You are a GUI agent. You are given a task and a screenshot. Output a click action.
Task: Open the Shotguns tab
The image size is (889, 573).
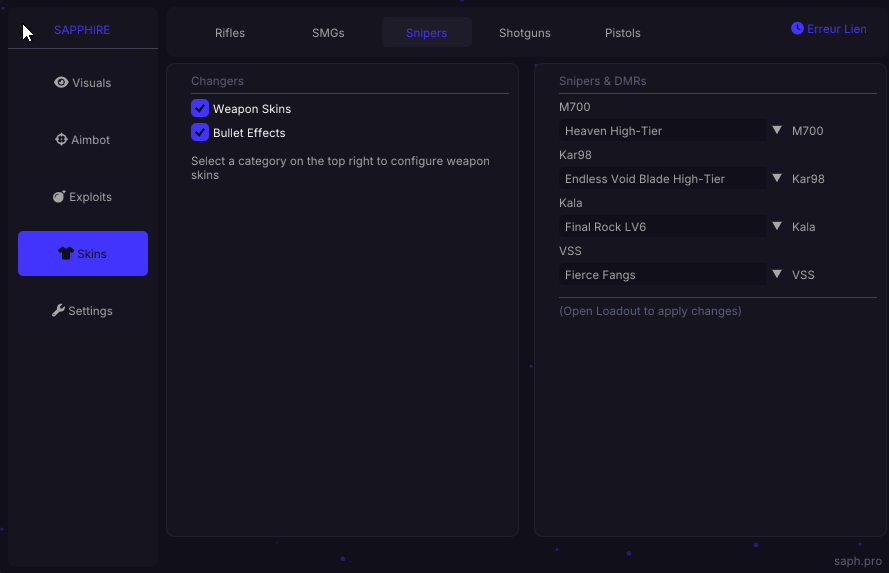(x=524, y=32)
